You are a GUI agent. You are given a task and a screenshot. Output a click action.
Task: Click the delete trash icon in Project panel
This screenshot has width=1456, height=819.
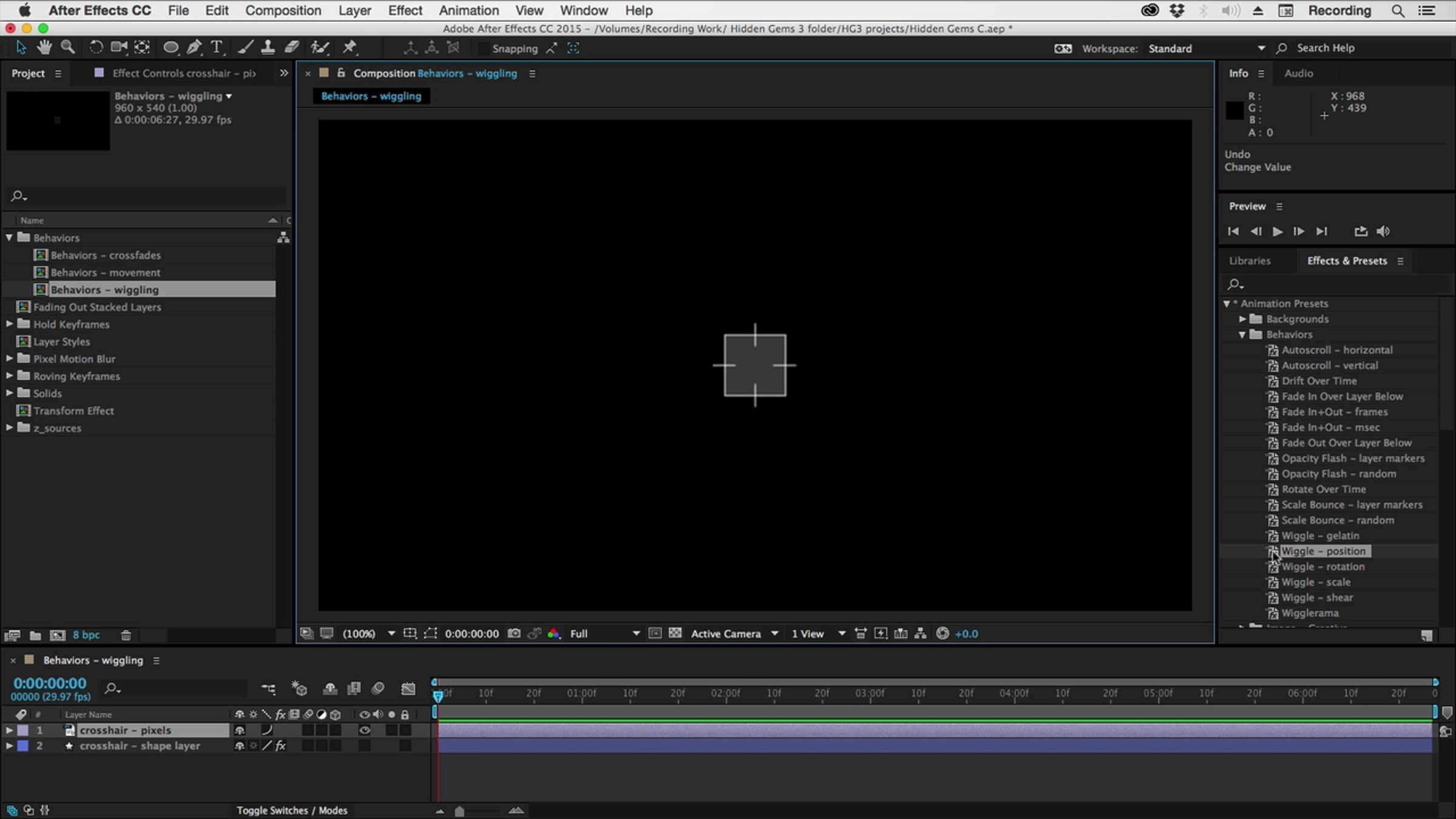click(x=126, y=635)
